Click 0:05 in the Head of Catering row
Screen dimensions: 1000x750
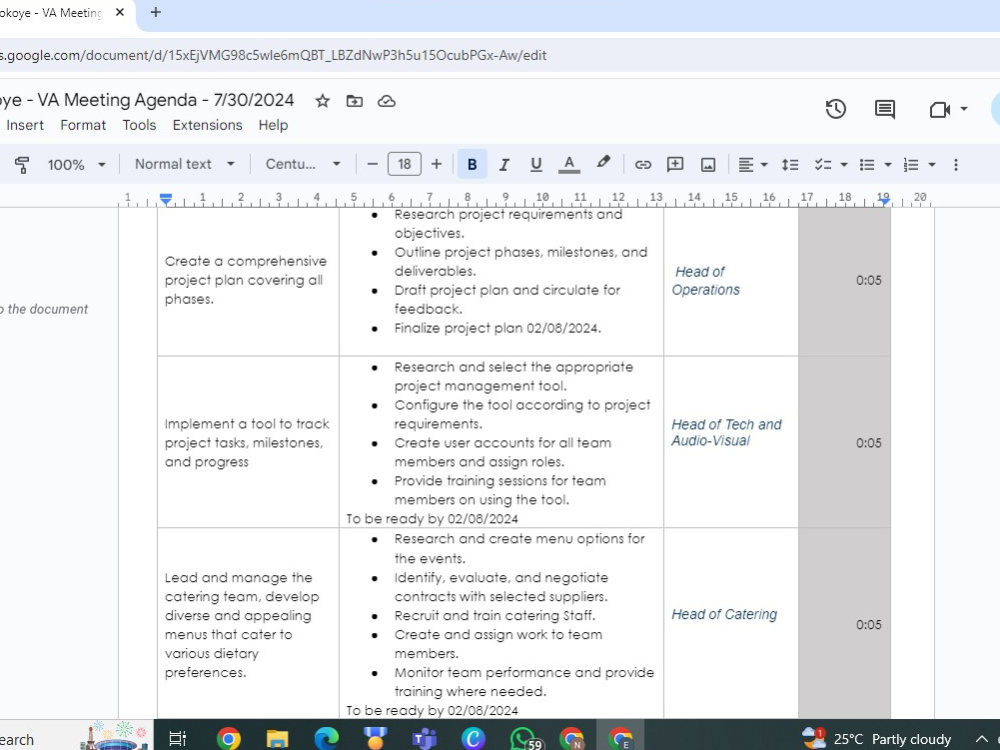tap(869, 624)
